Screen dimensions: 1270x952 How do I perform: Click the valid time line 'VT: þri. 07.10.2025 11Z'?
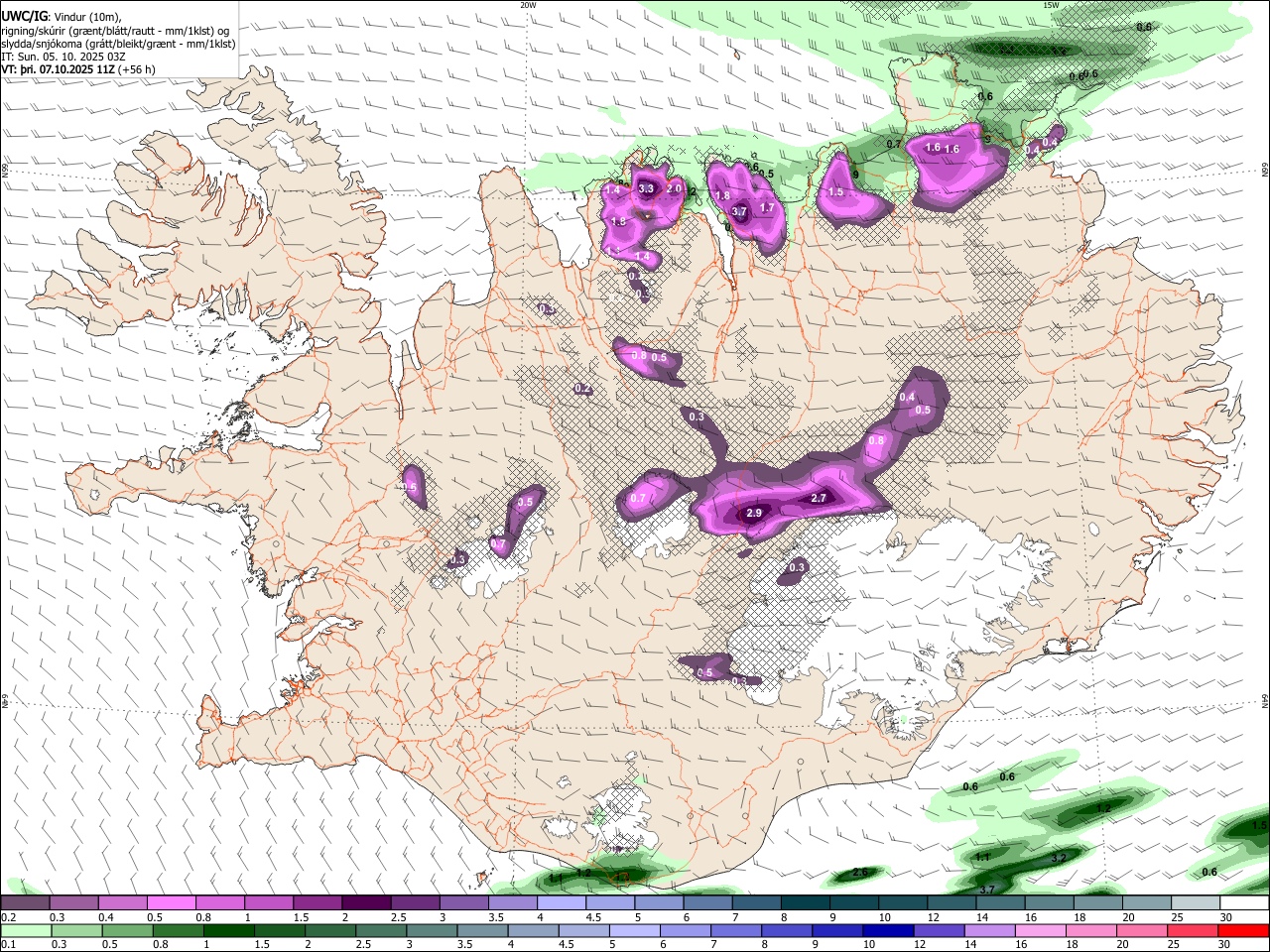[x=59, y=69]
